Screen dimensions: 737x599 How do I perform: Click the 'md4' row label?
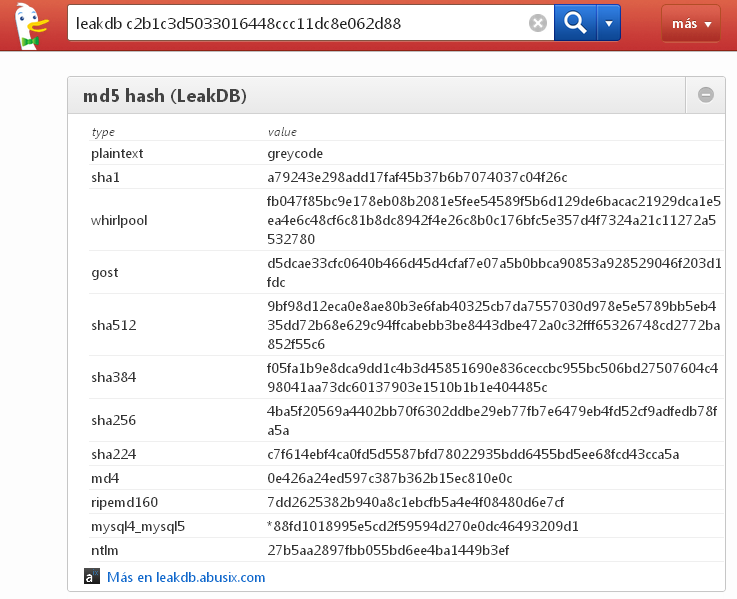[x=105, y=478]
